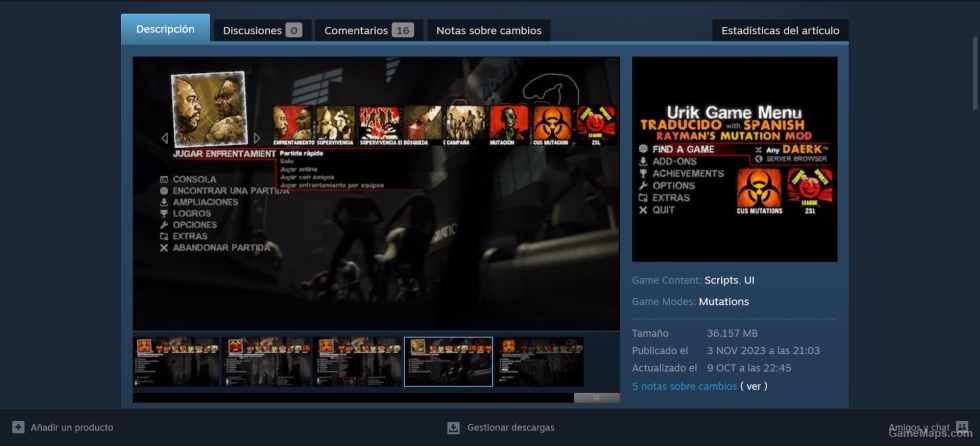Click the Enfrentamiento mode icon in preview

(292, 125)
